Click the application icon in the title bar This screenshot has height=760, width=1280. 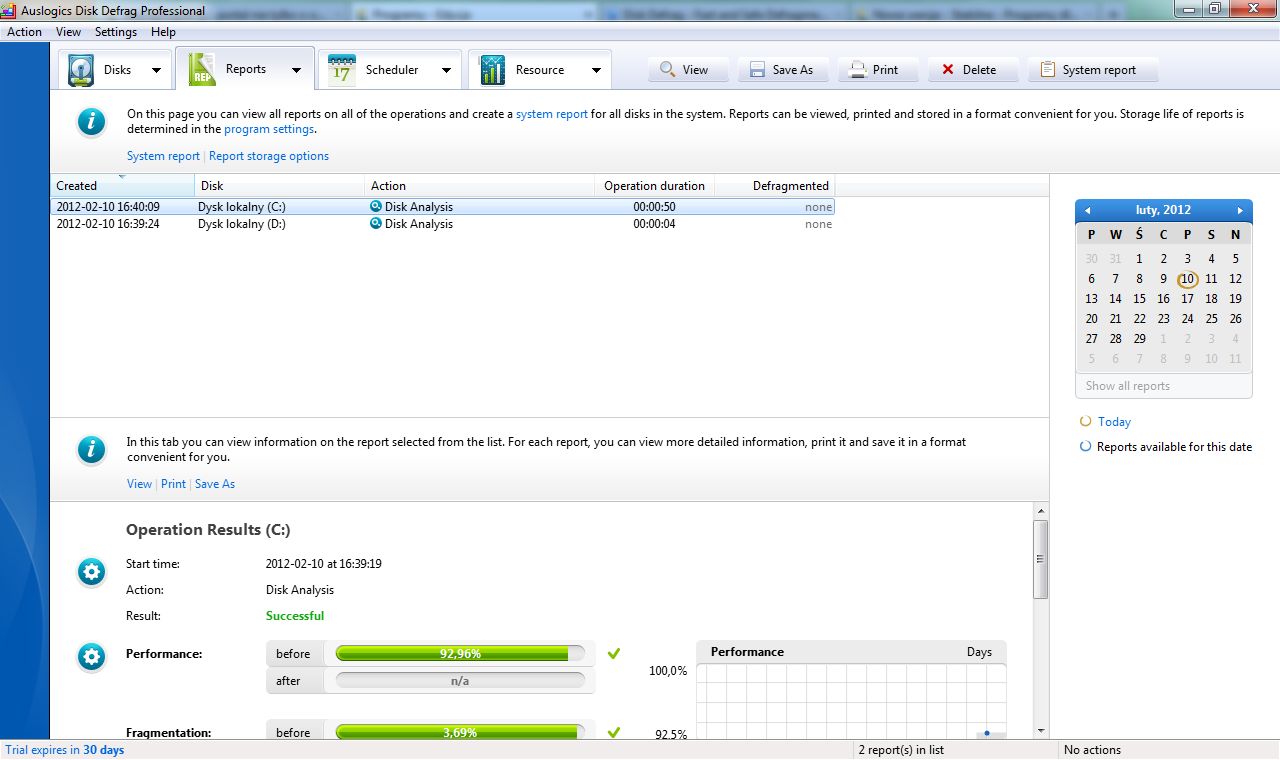coord(10,10)
